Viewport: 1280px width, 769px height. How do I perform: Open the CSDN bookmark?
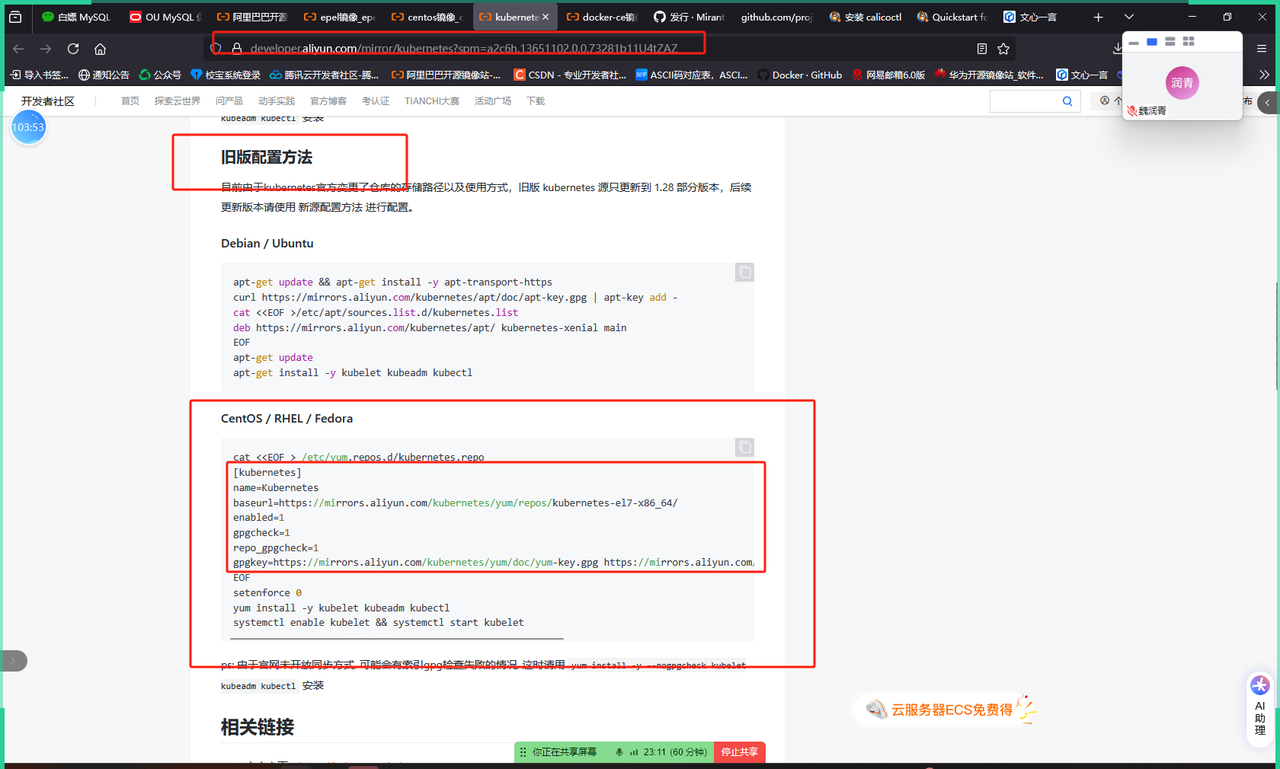click(x=570, y=75)
